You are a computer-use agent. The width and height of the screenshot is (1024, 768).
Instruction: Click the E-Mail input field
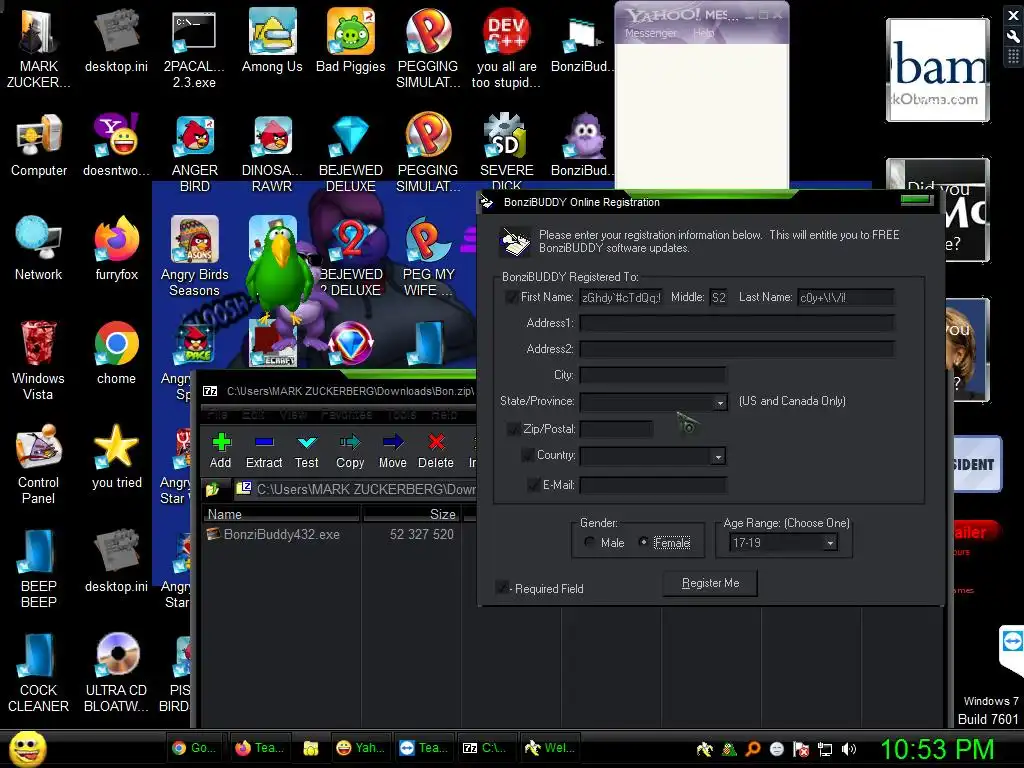652,485
